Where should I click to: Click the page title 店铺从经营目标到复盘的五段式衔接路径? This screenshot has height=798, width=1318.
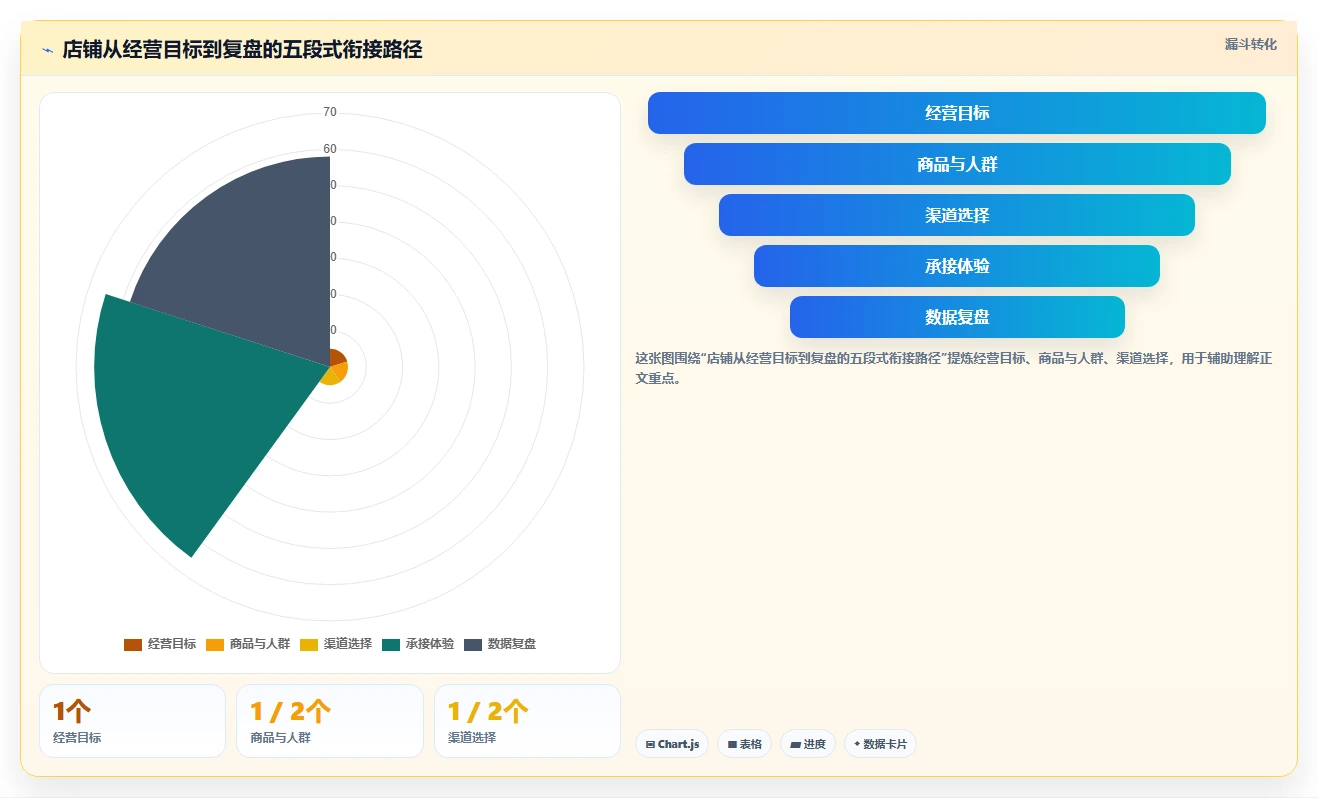[242, 50]
